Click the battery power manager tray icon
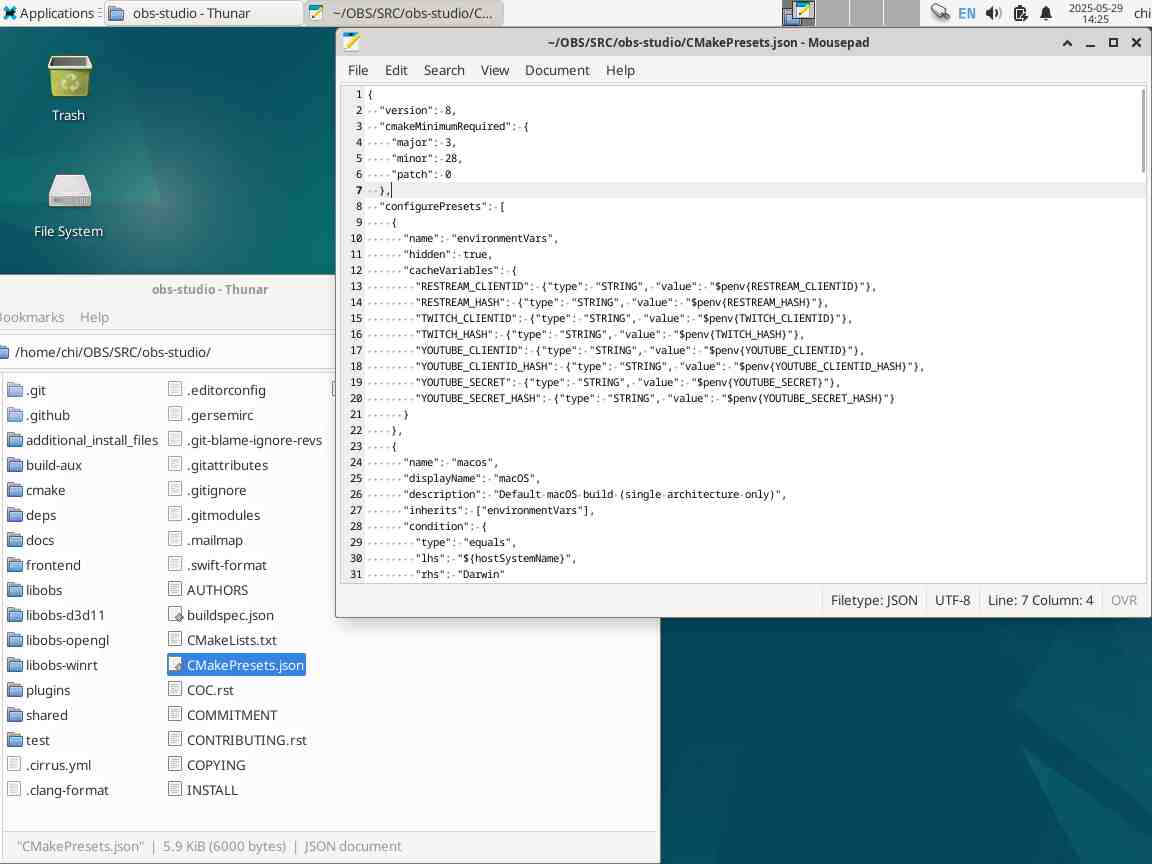This screenshot has height=864, width=1152. click(1020, 13)
